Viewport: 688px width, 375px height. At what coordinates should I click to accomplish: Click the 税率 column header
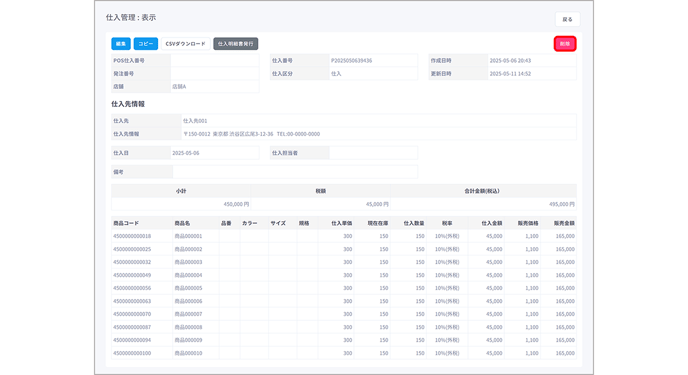(447, 223)
